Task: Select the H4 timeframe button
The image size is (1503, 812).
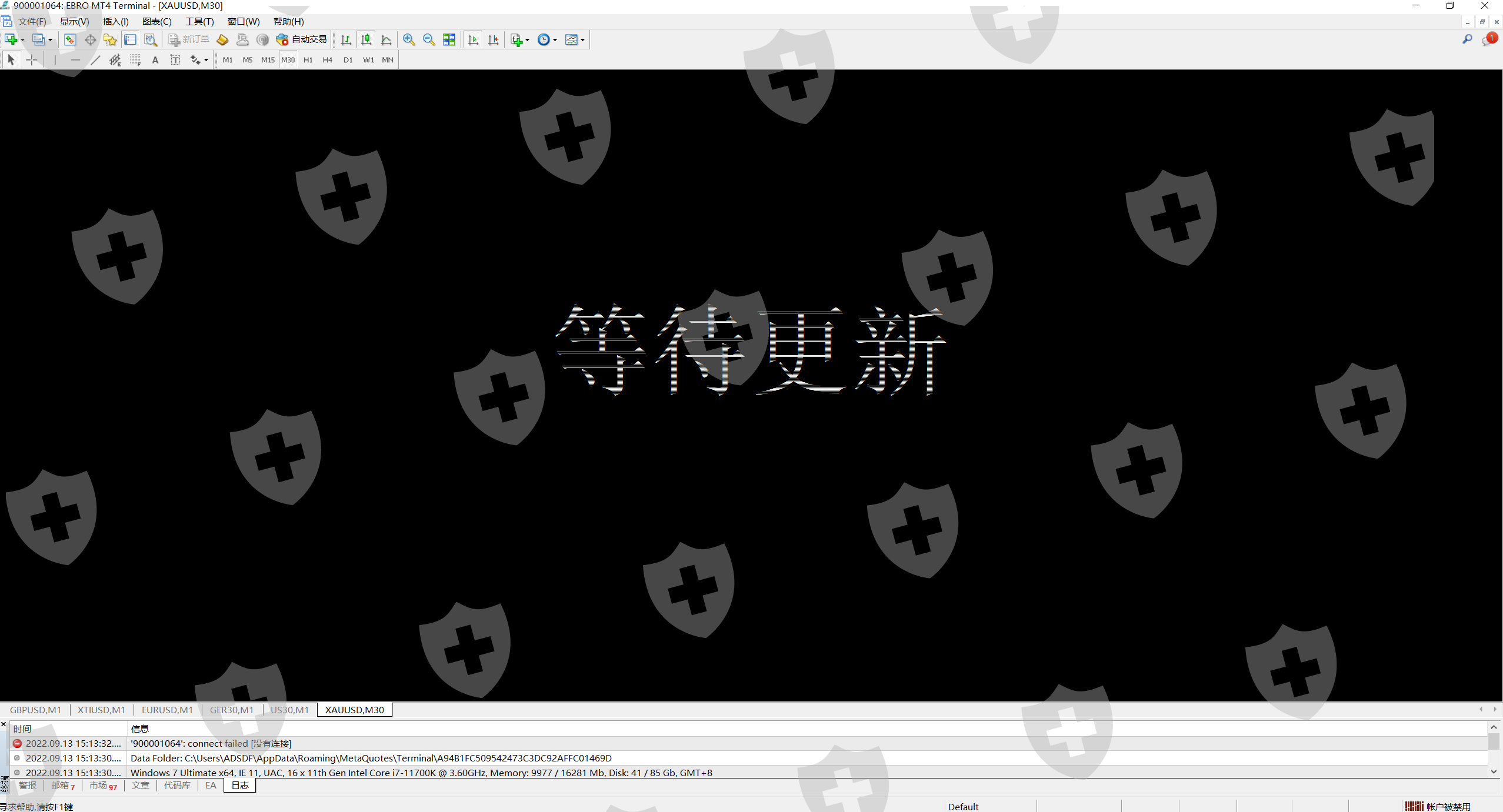Action: click(328, 60)
